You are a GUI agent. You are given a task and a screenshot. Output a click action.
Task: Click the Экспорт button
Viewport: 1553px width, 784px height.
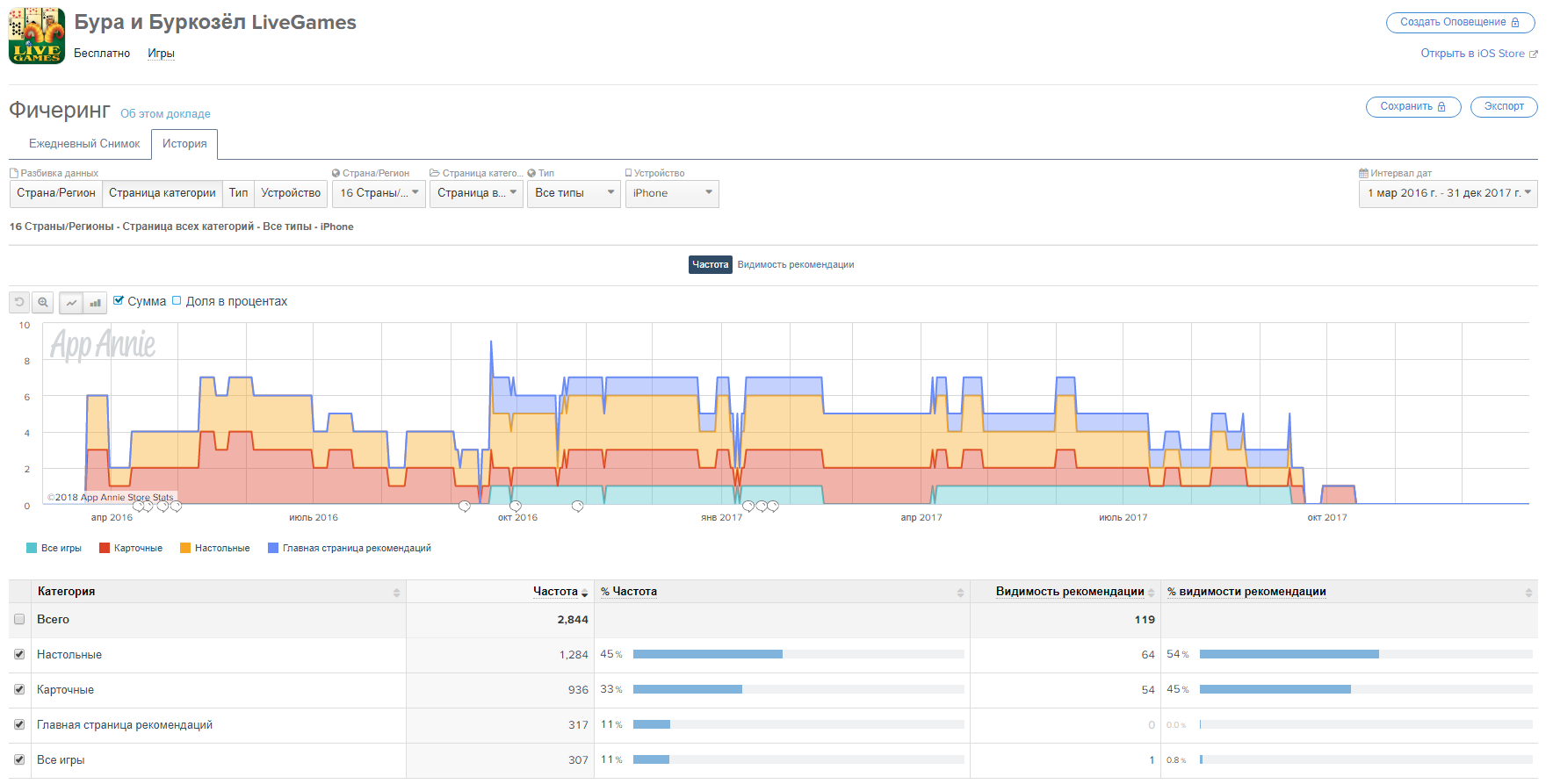1503,106
